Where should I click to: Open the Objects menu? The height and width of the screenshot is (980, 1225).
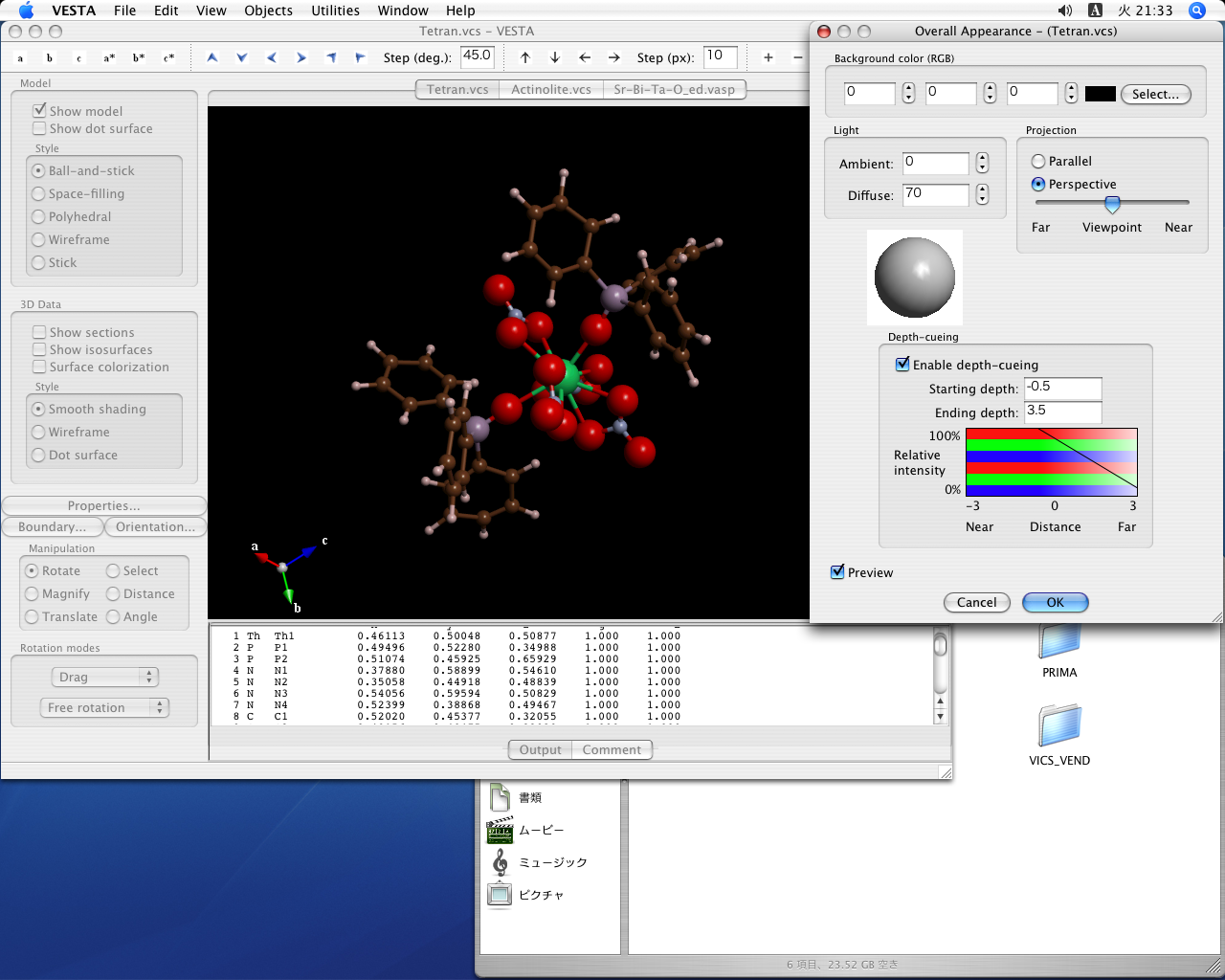[x=268, y=11]
